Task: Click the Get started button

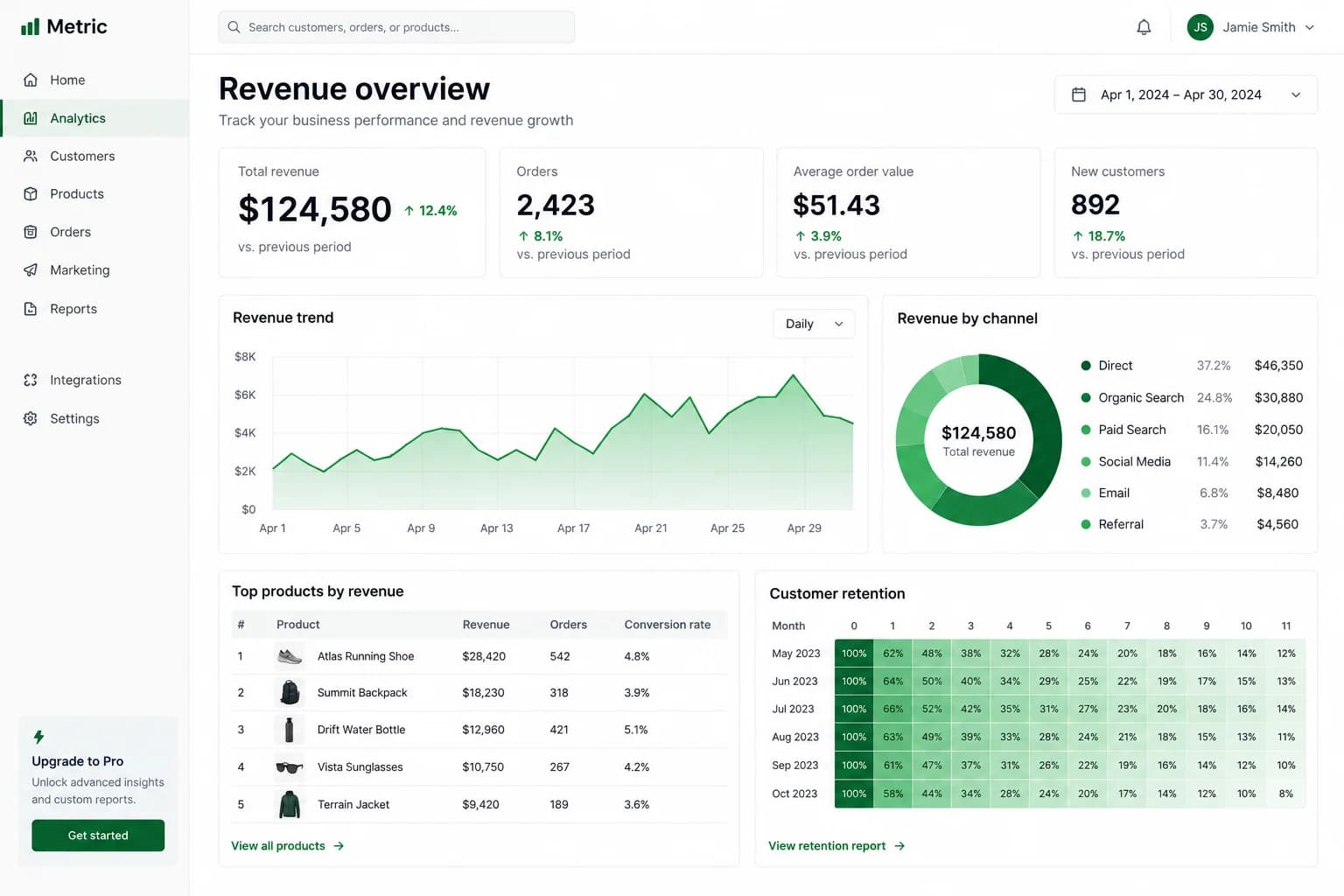Action: pyautogui.click(x=98, y=836)
